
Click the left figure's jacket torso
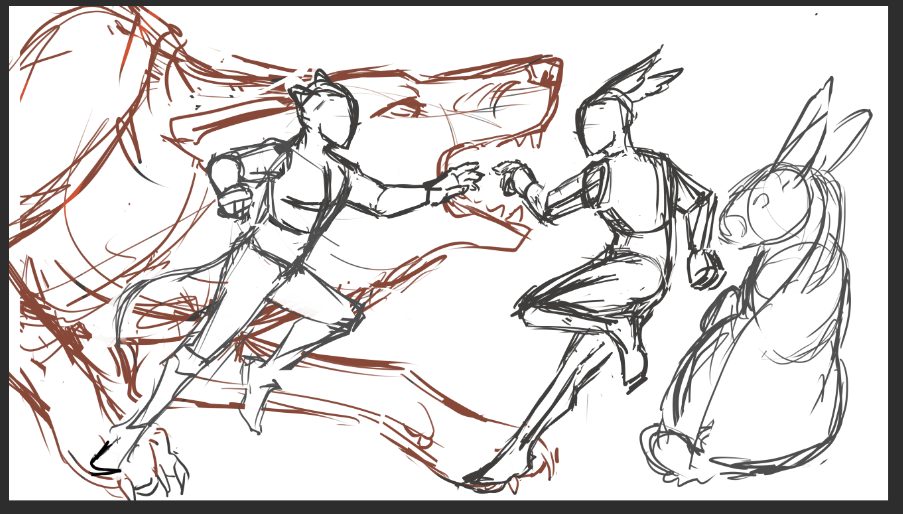300,195
